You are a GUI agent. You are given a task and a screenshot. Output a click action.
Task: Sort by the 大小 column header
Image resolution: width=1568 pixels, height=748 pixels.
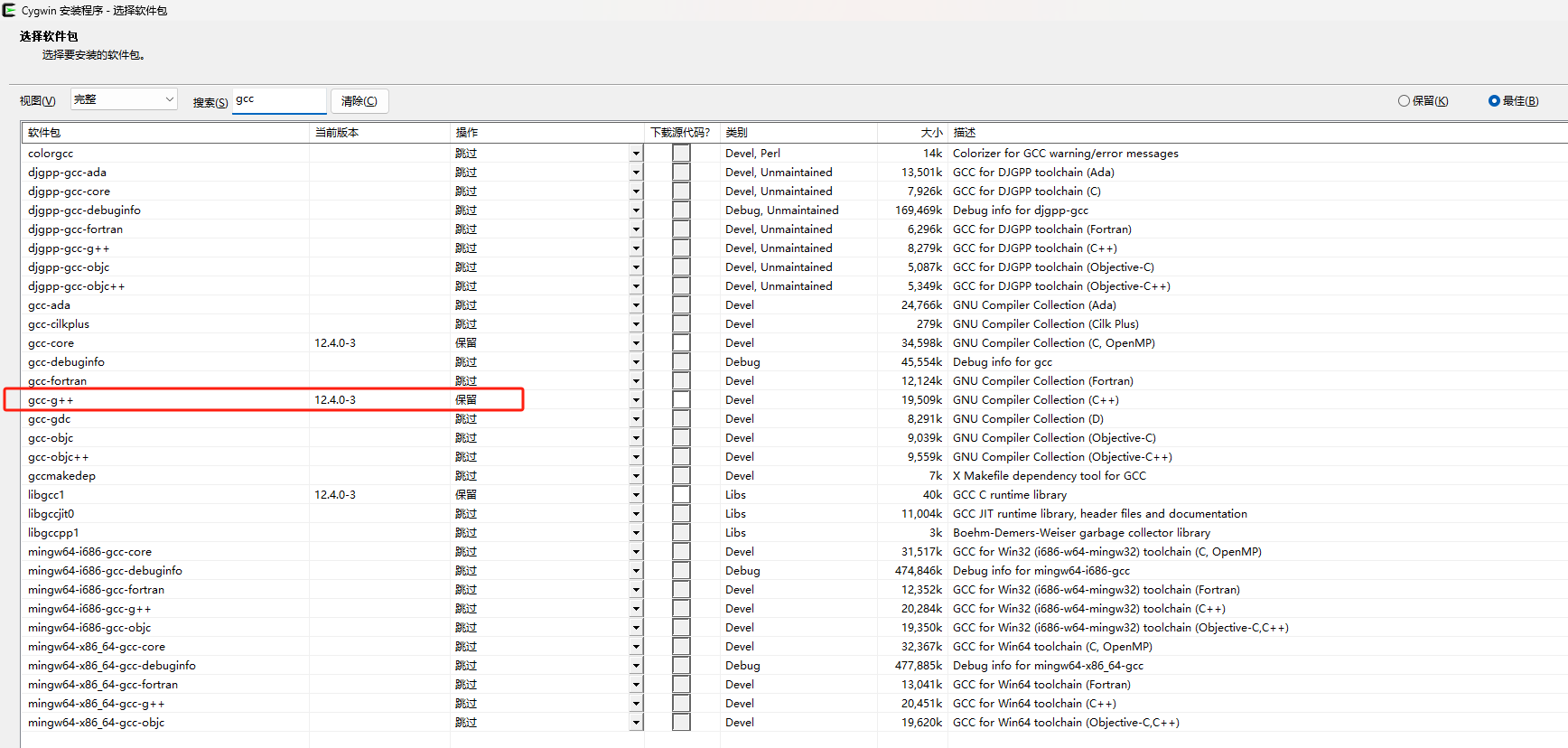(x=912, y=133)
